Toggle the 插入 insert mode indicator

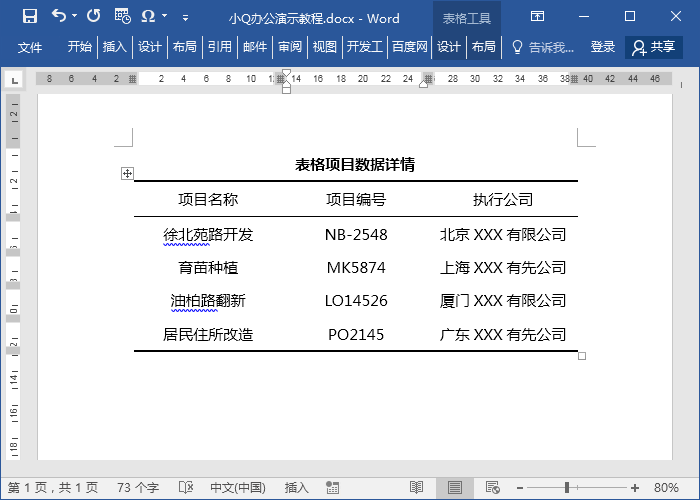point(296,488)
